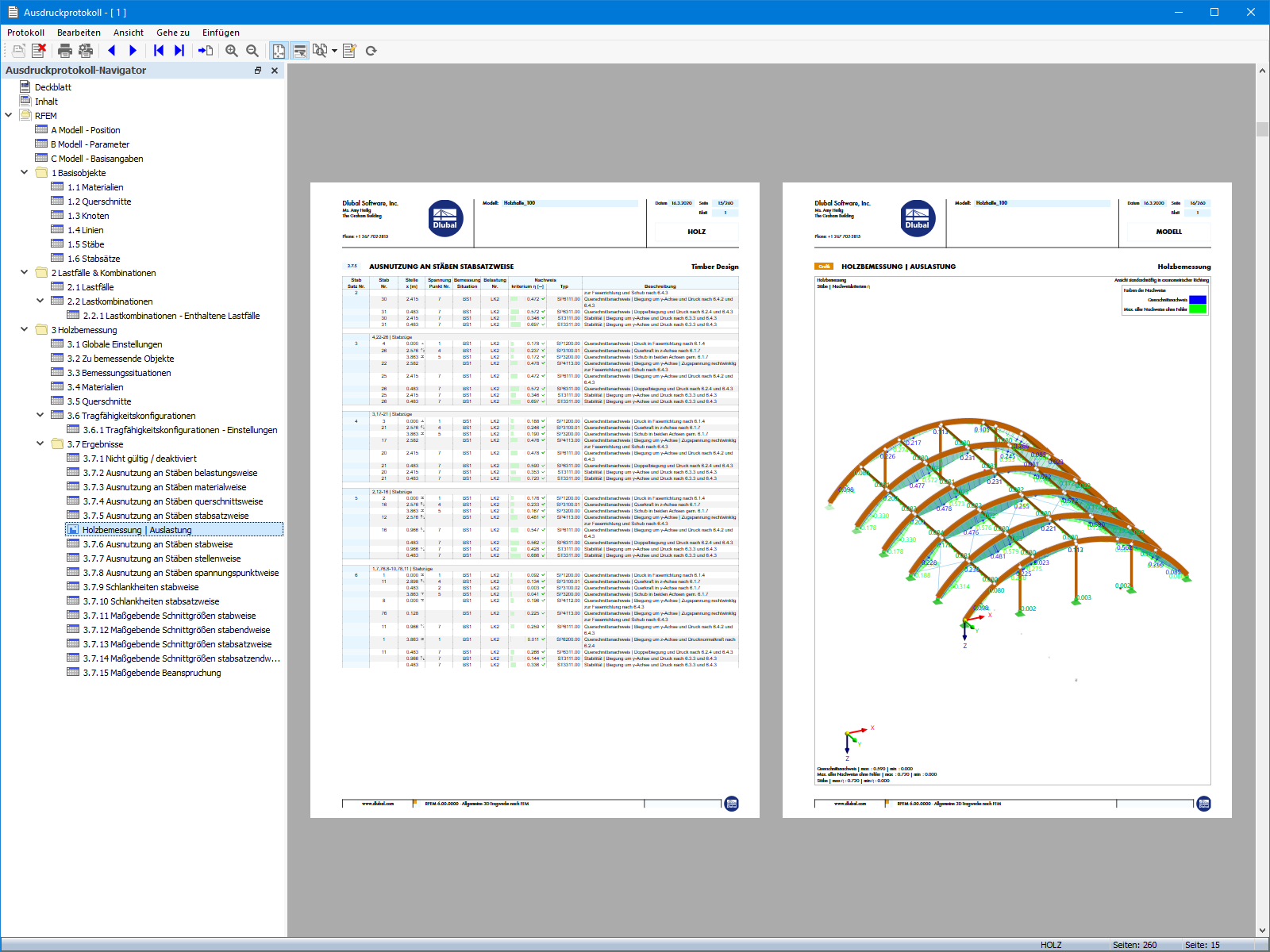1270x952 pixels.
Task: Click table icon of 3.2 Zu bemessende Objekte
Action: (57, 359)
